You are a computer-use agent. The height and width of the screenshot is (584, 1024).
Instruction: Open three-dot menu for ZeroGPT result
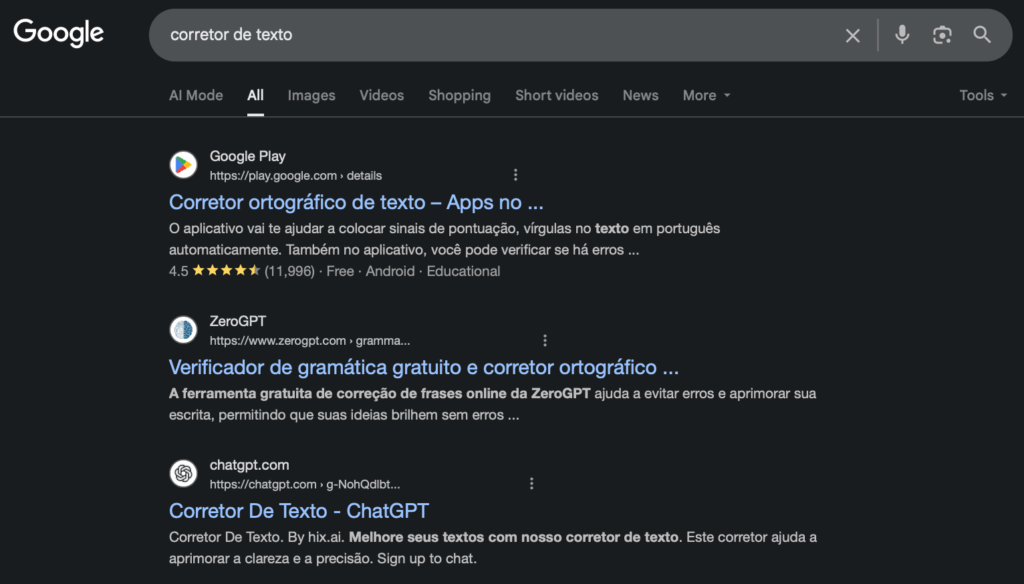[545, 340]
